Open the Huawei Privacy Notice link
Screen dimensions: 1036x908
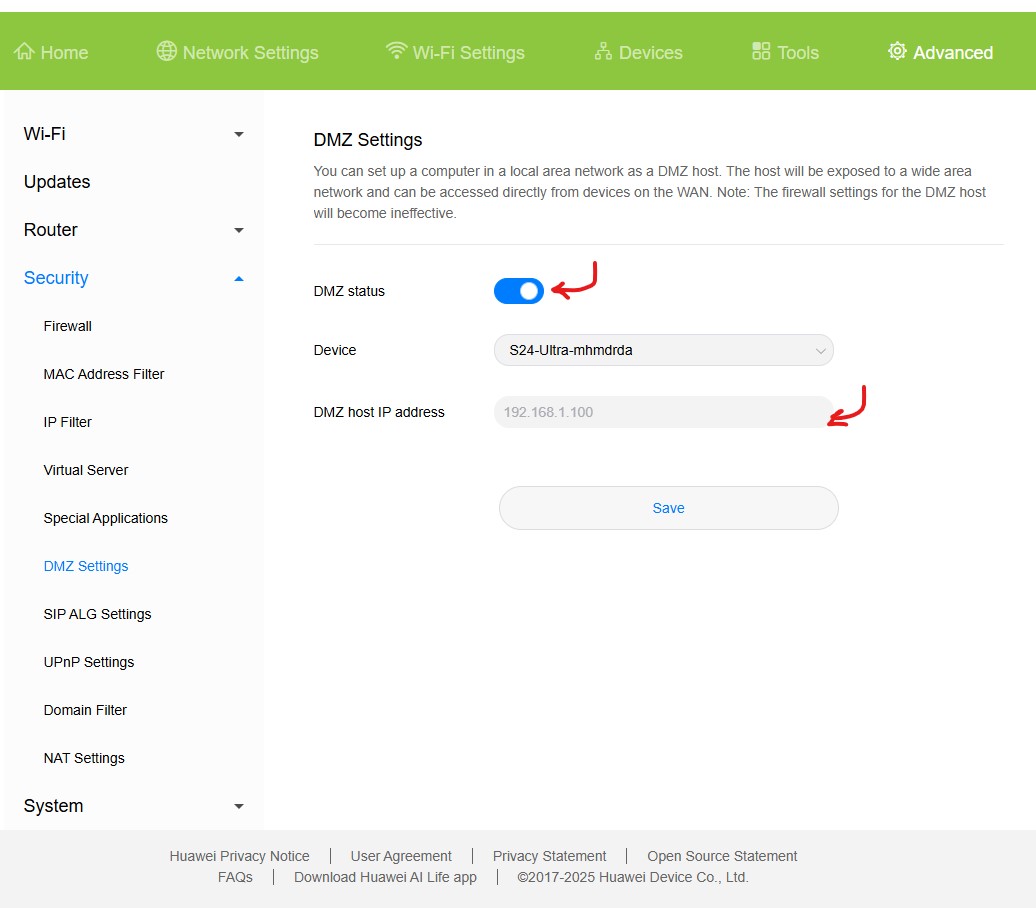coord(239,856)
